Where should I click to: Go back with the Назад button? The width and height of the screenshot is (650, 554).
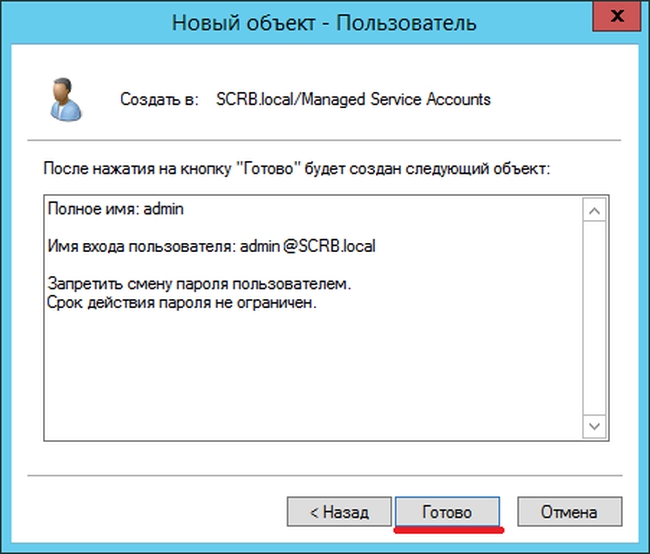click(338, 511)
